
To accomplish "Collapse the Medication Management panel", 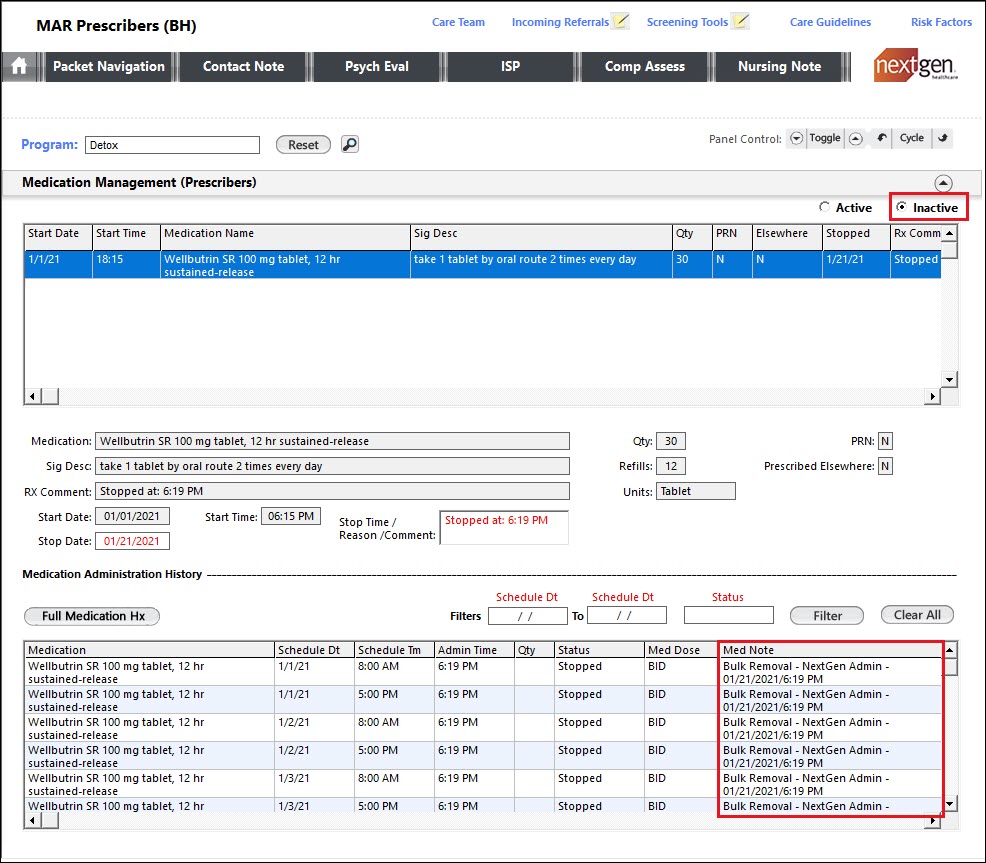I will pyautogui.click(x=943, y=183).
